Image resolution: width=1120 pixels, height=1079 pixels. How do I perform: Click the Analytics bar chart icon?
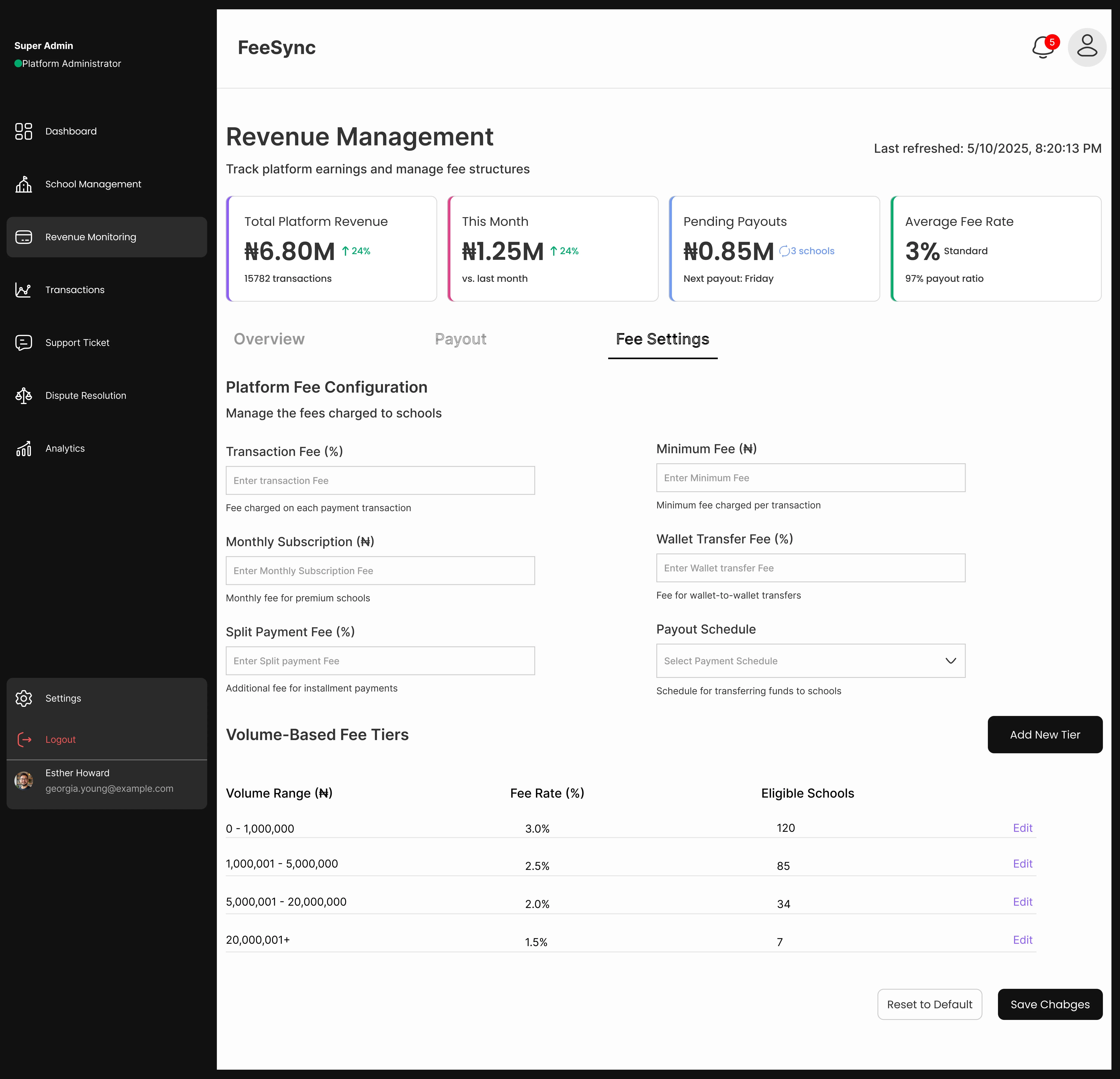click(24, 449)
